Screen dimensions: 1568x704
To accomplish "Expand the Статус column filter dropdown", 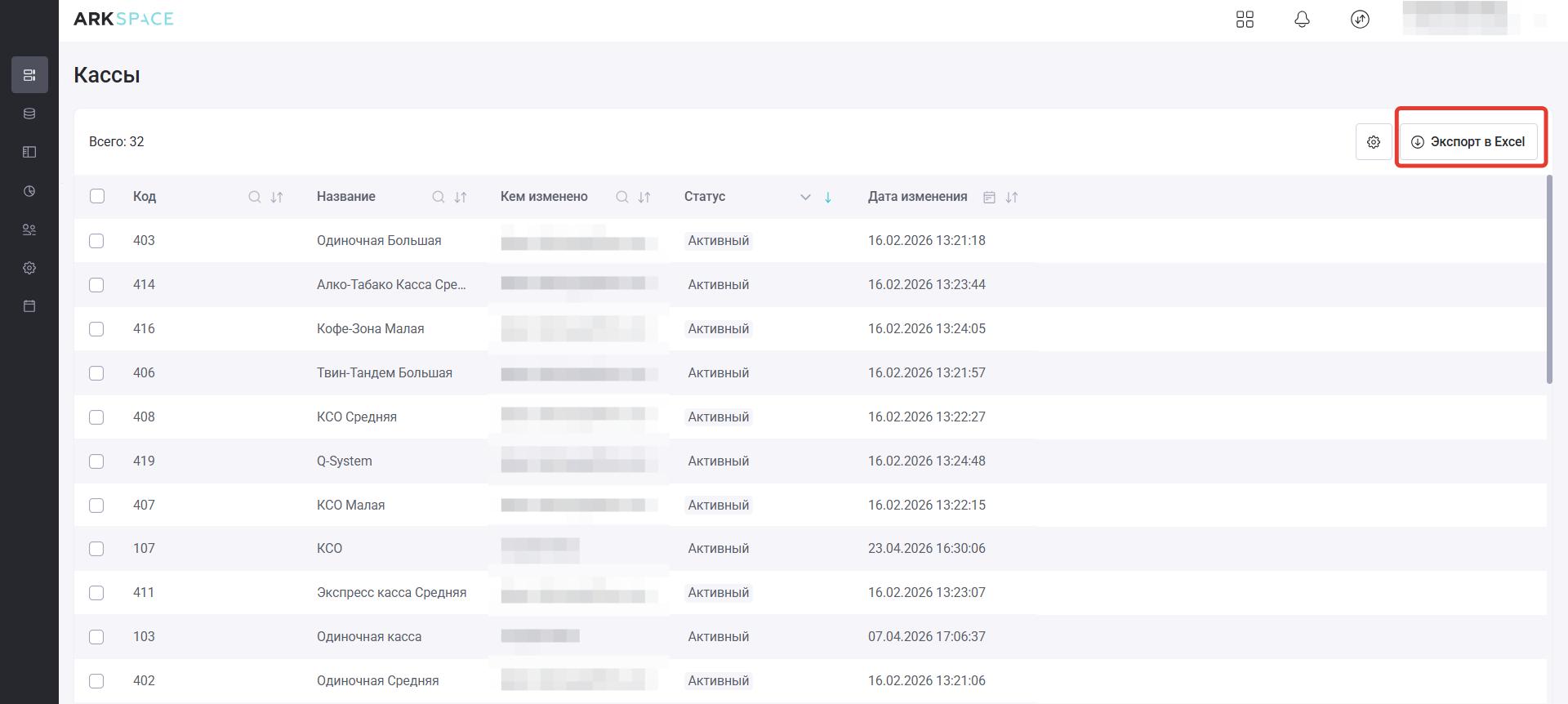I will (805, 197).
